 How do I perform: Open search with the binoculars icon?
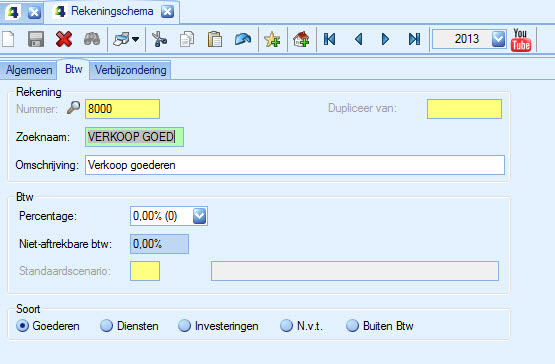coord(92,39)
